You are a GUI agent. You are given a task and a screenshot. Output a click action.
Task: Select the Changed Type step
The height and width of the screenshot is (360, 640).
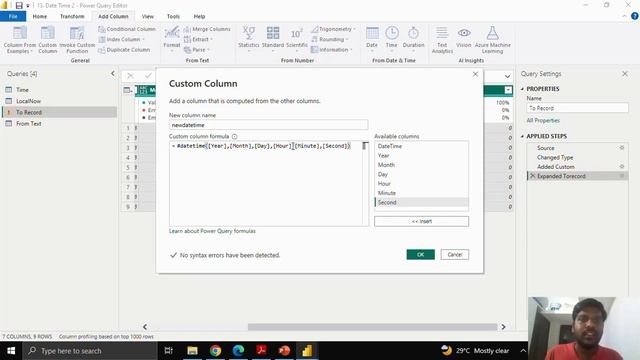pos(577,157)
